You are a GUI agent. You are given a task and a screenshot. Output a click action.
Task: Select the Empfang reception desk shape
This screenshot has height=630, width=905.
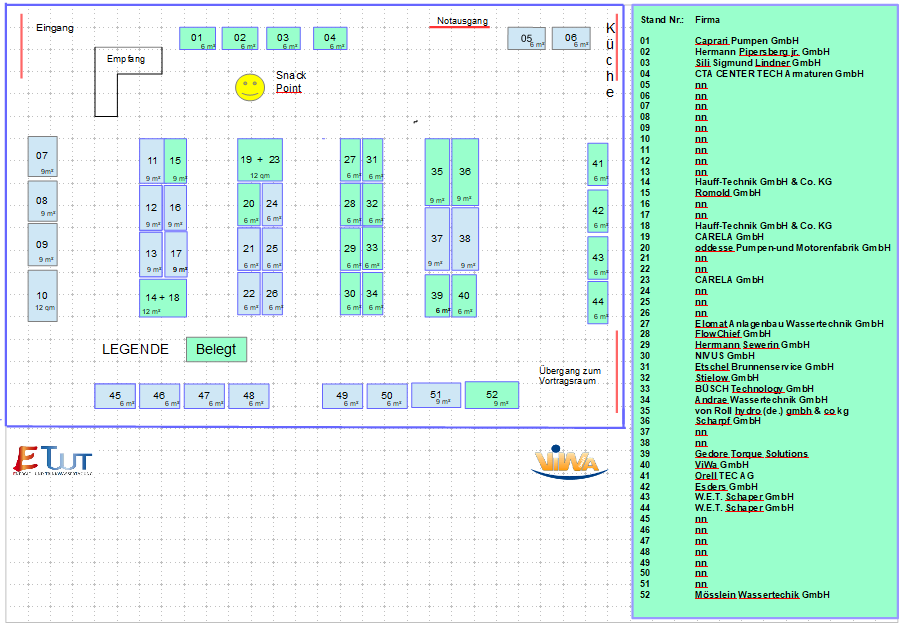[x=128, y=82]
